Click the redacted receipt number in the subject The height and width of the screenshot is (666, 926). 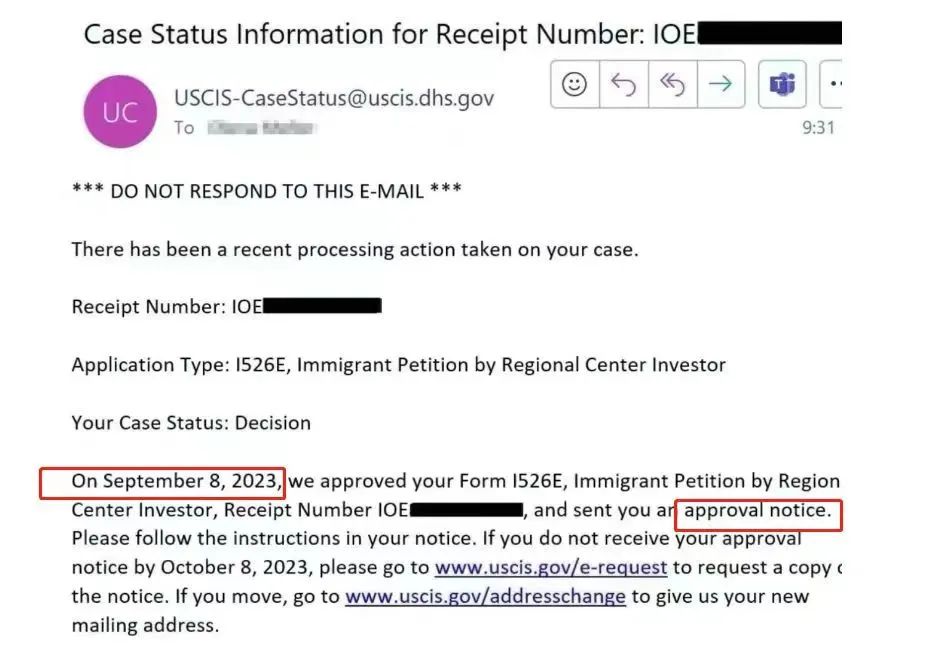pyautogui.click(x=770, y=32)
